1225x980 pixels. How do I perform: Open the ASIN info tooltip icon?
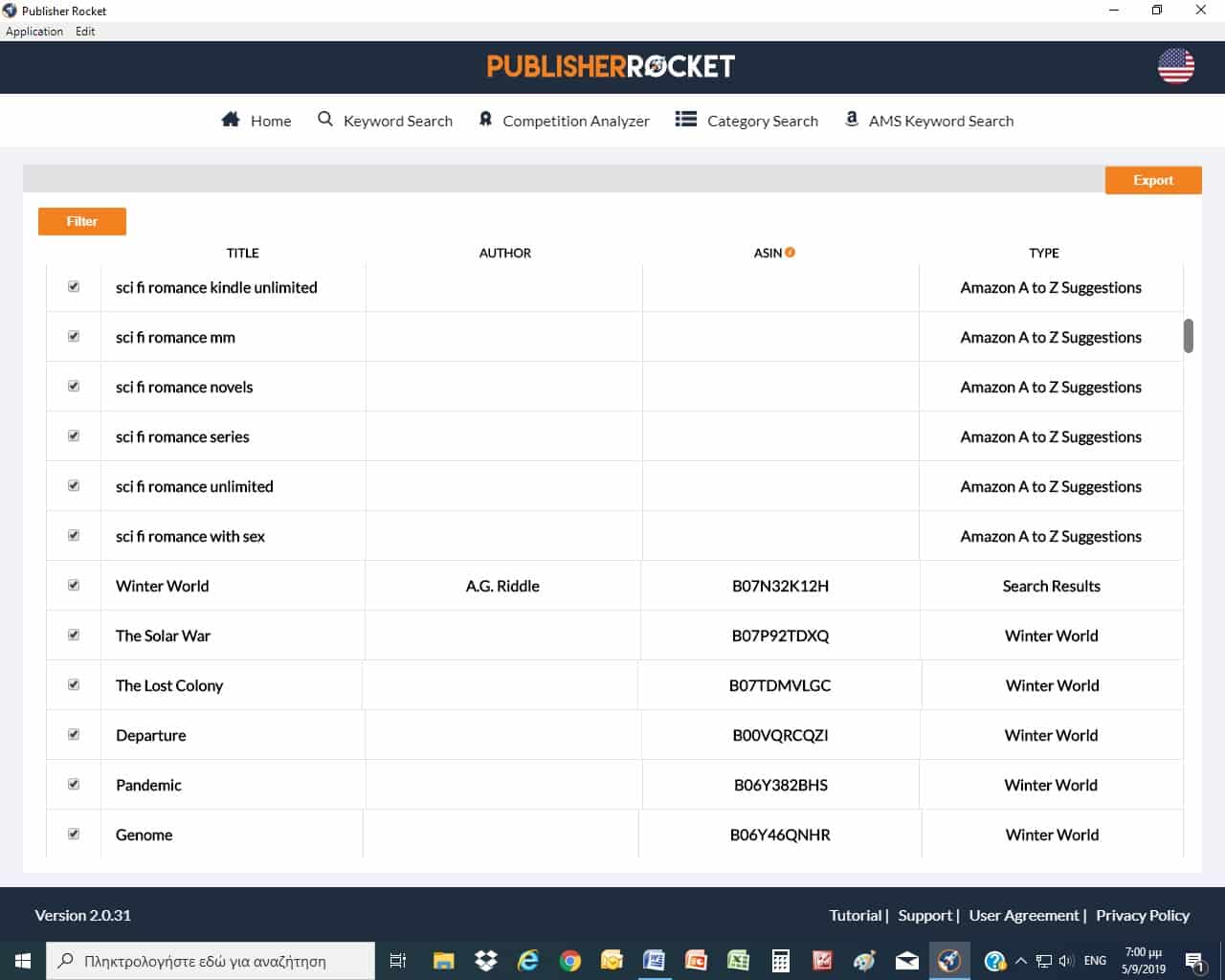(x=791, y=252)
